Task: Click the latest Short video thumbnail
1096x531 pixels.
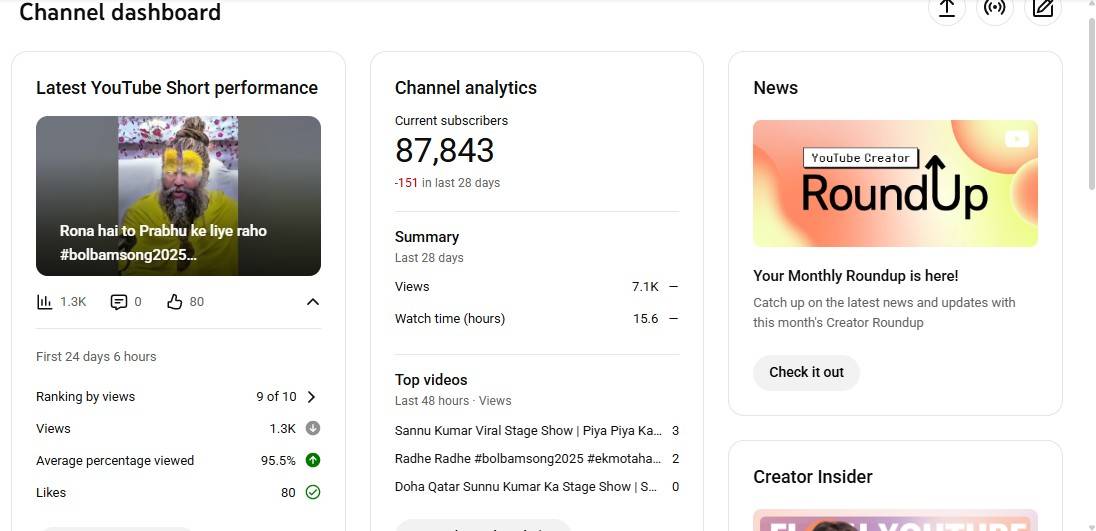Action: 178,196
